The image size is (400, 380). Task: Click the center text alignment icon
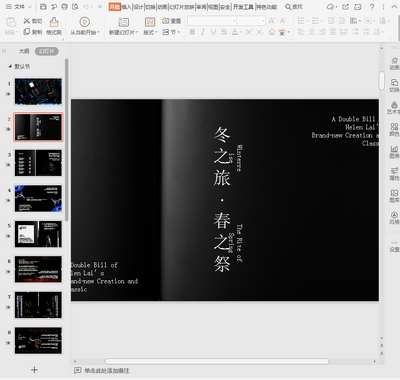coord(312,32)
